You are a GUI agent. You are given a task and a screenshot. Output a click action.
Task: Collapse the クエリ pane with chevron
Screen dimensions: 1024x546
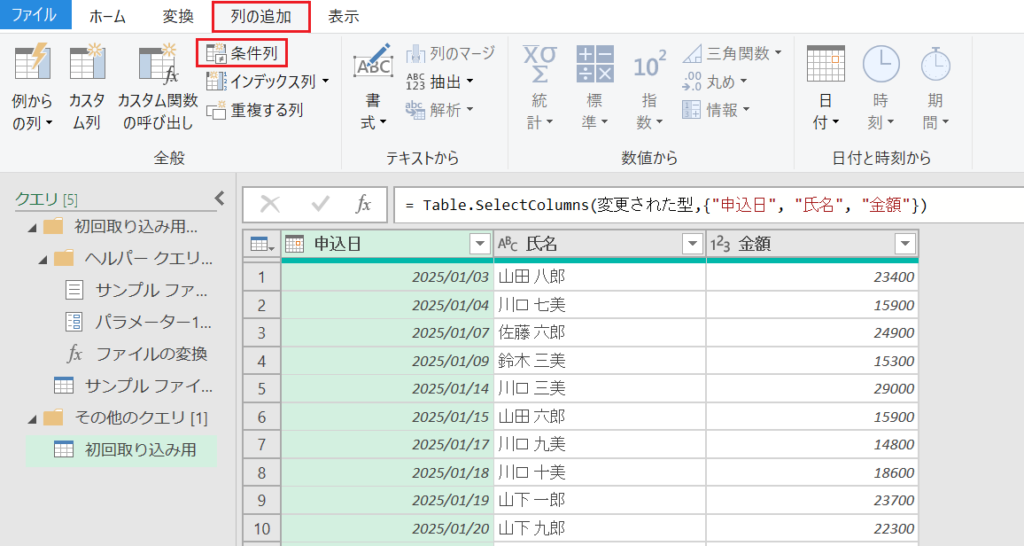pyautogui.click(x=219, y=198)
